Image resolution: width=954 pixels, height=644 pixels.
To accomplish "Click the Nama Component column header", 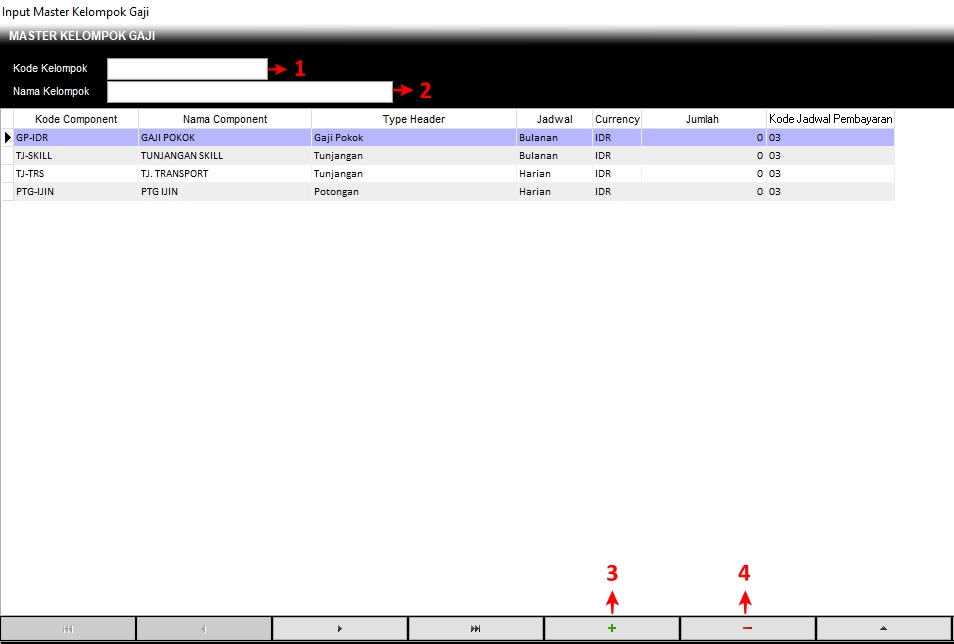I will point(225,119).
